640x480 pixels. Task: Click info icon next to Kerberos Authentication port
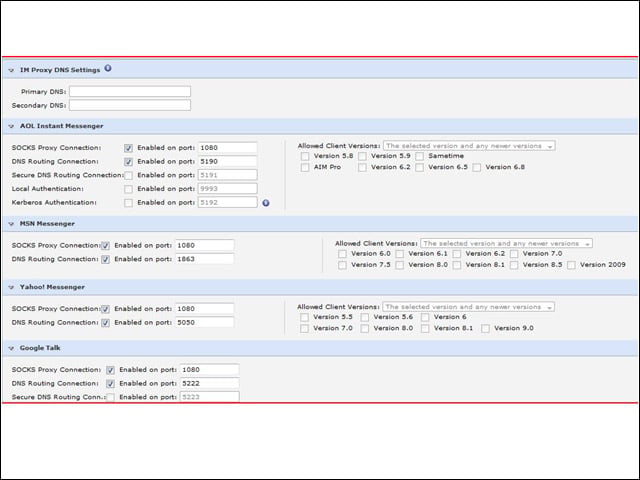266,203
